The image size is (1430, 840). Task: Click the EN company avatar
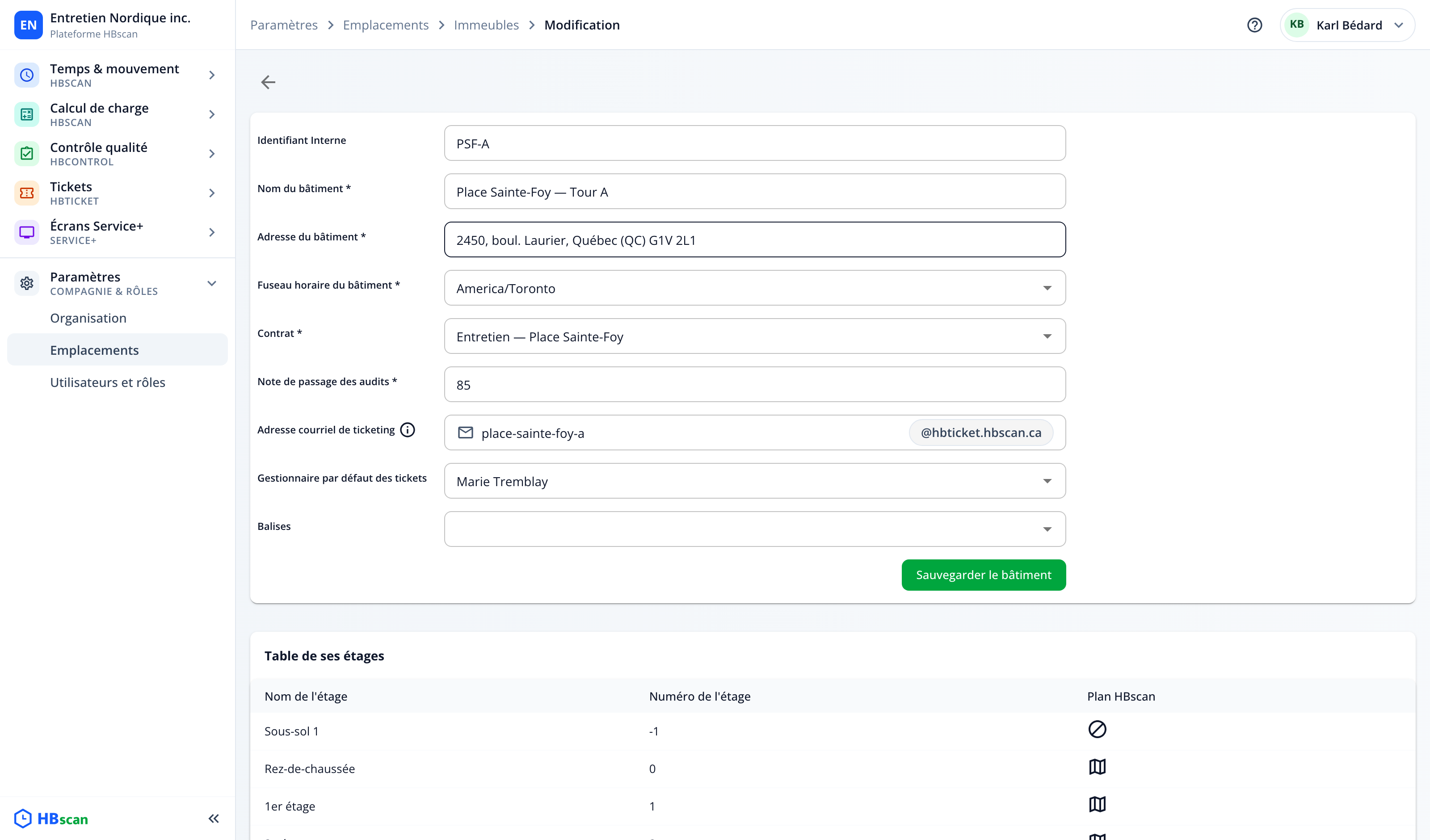[x=28, y=25]
